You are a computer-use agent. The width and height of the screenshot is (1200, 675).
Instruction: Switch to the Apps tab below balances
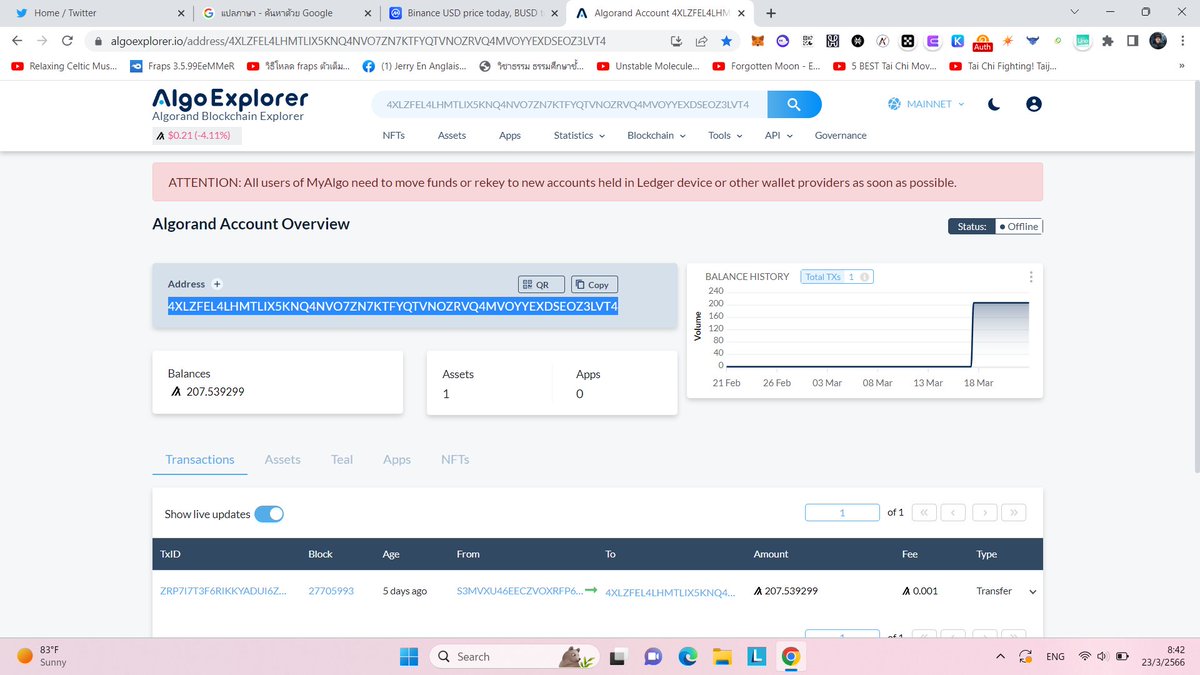pyautogui.click(x=397, y=459)
